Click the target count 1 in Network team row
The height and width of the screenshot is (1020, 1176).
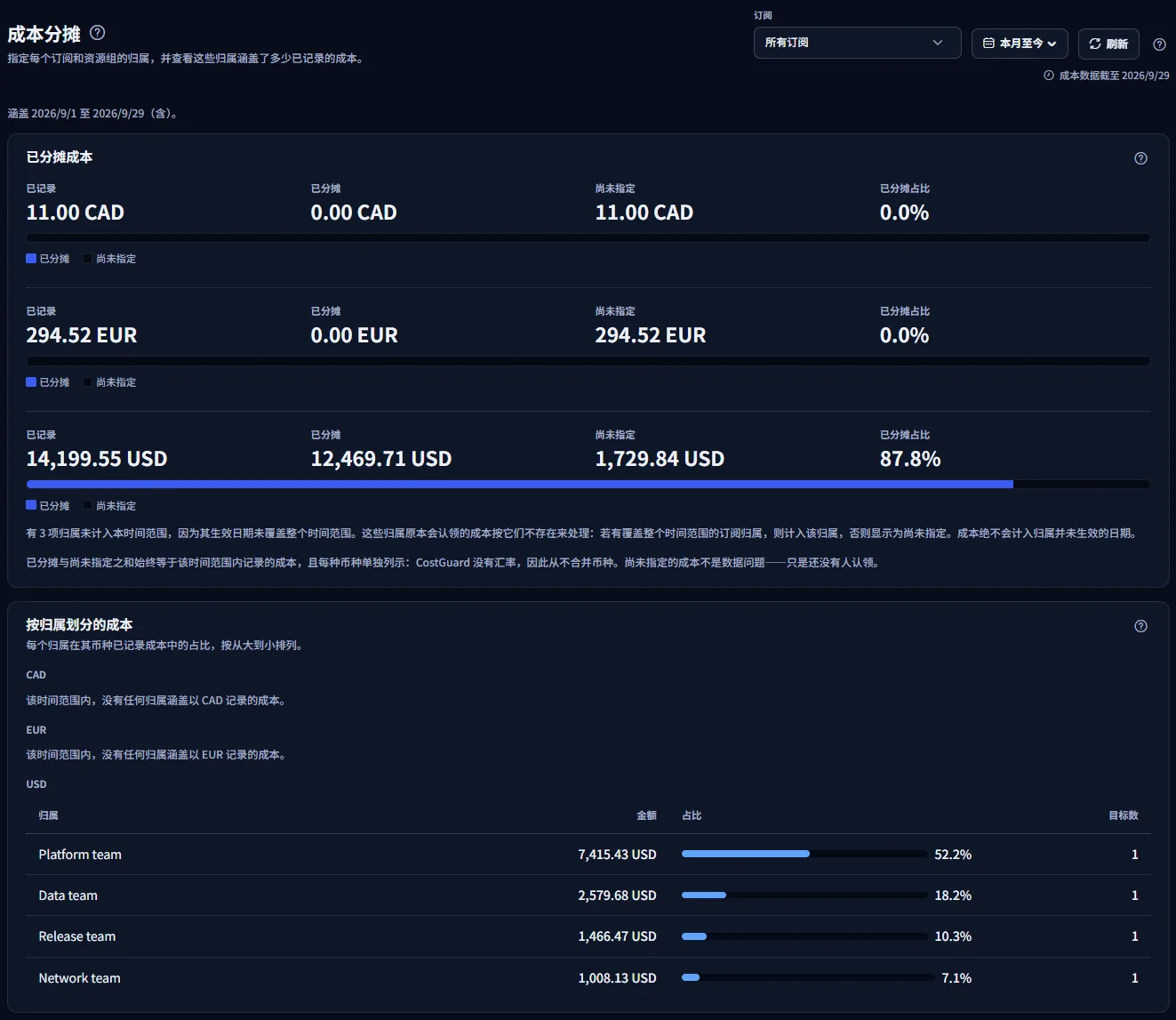click(x=1134, y=978)
